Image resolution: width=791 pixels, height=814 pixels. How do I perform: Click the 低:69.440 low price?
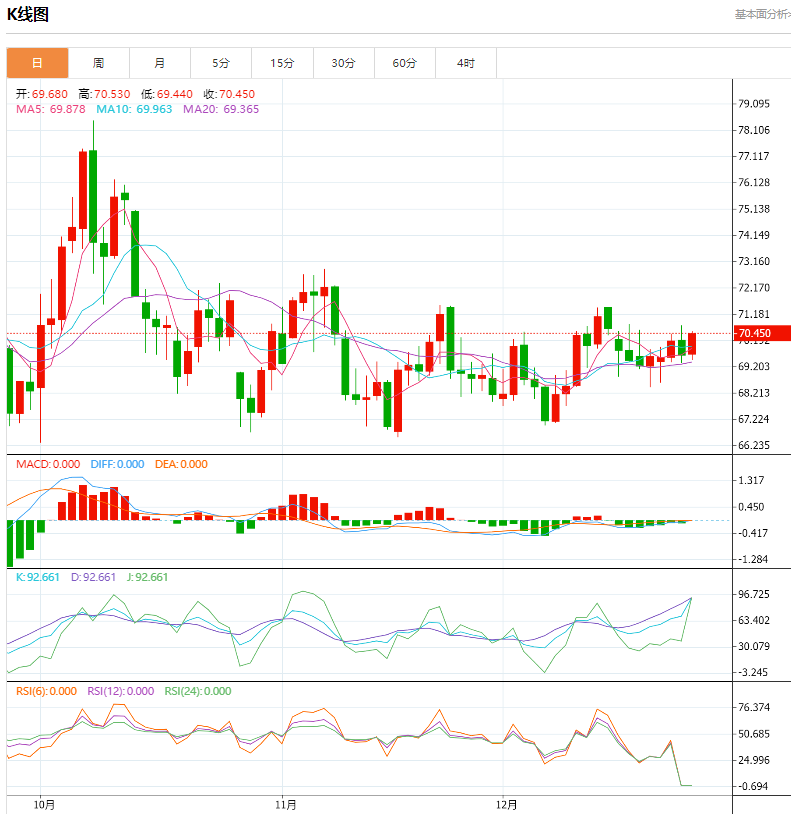coord(167,94)
